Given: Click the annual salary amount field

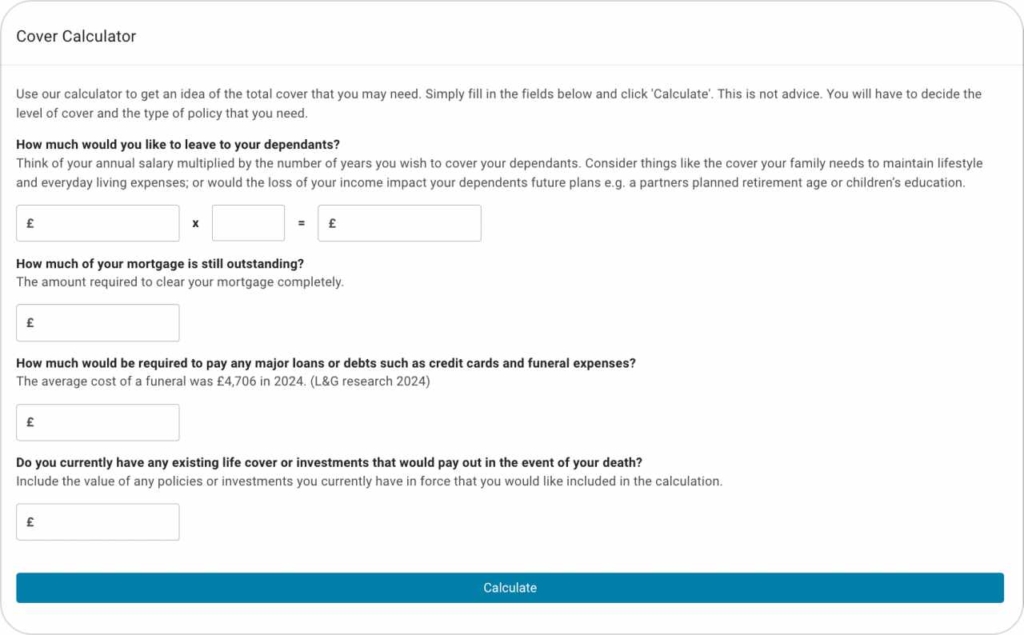Looking at the screenshot, I should (97, 223).
